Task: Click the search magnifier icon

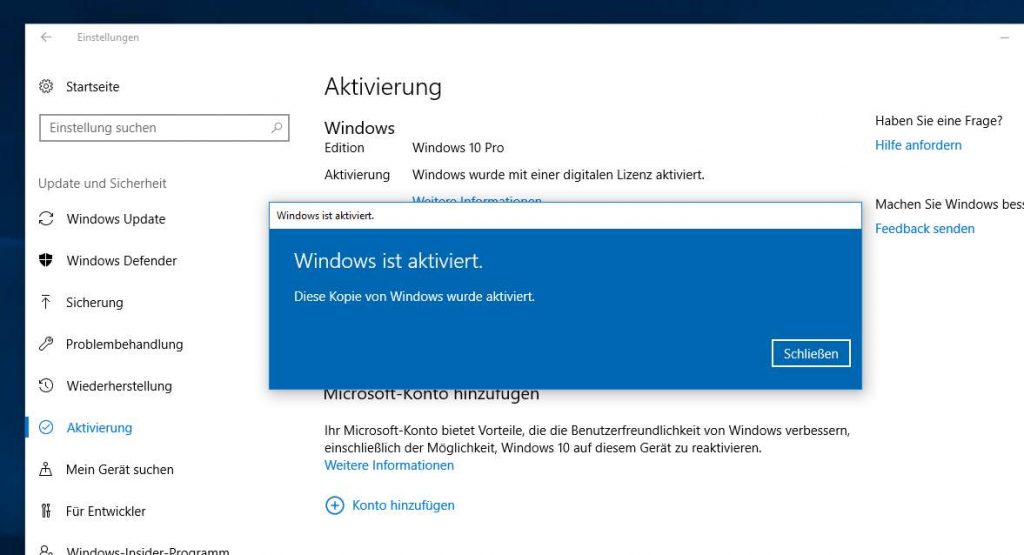Action: 277,127
